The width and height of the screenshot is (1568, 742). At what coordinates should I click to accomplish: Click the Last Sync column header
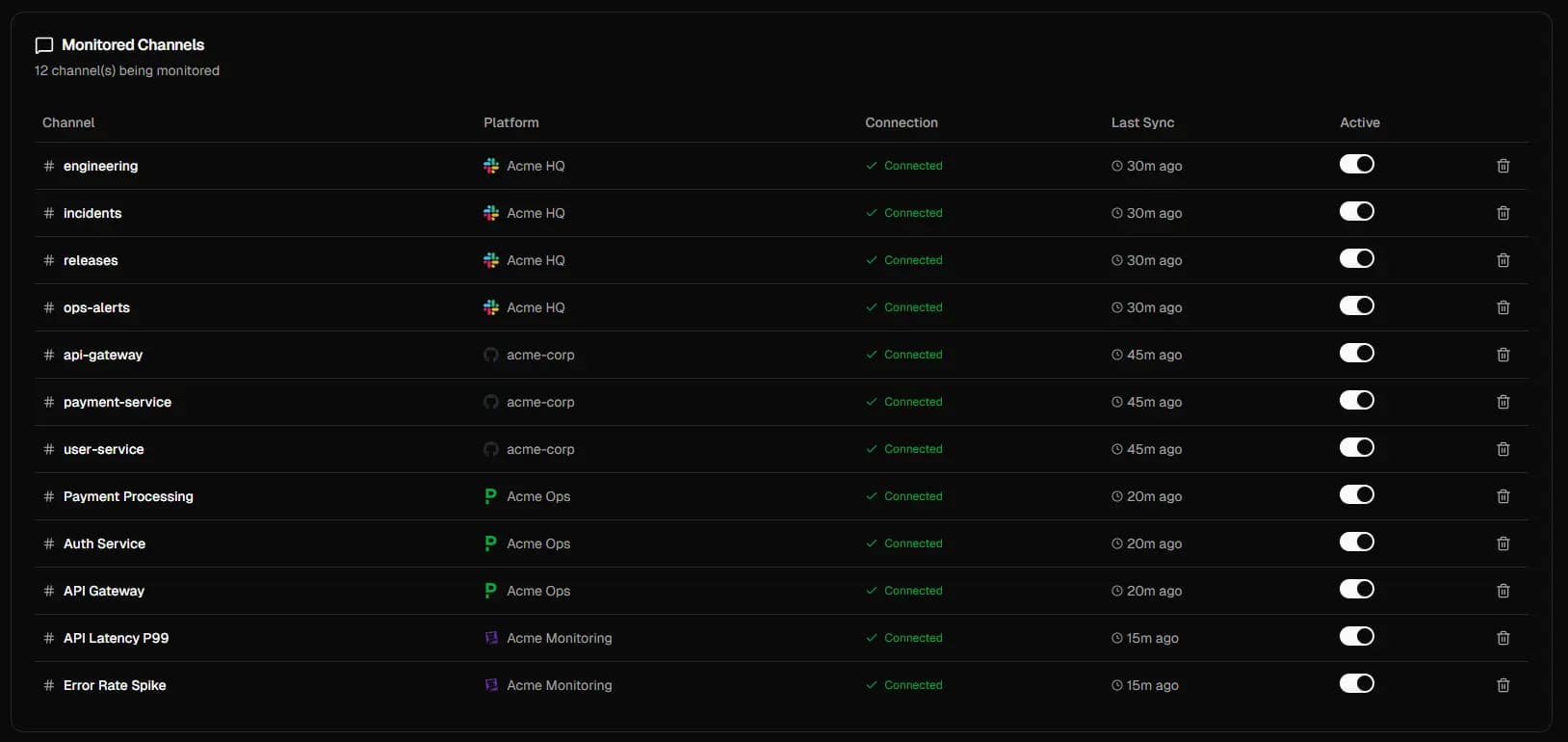coord(1142,122)
